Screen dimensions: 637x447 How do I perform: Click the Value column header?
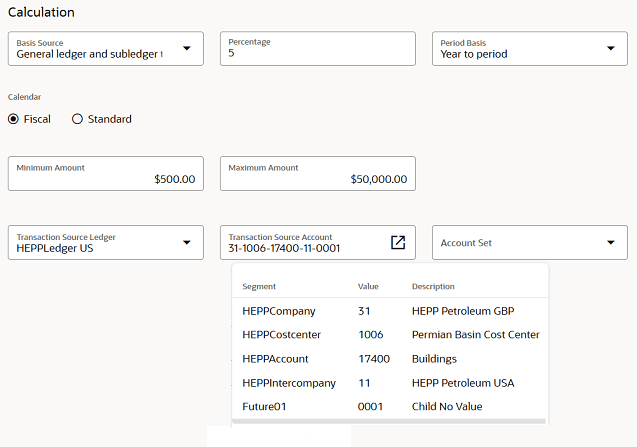(368, 286)
